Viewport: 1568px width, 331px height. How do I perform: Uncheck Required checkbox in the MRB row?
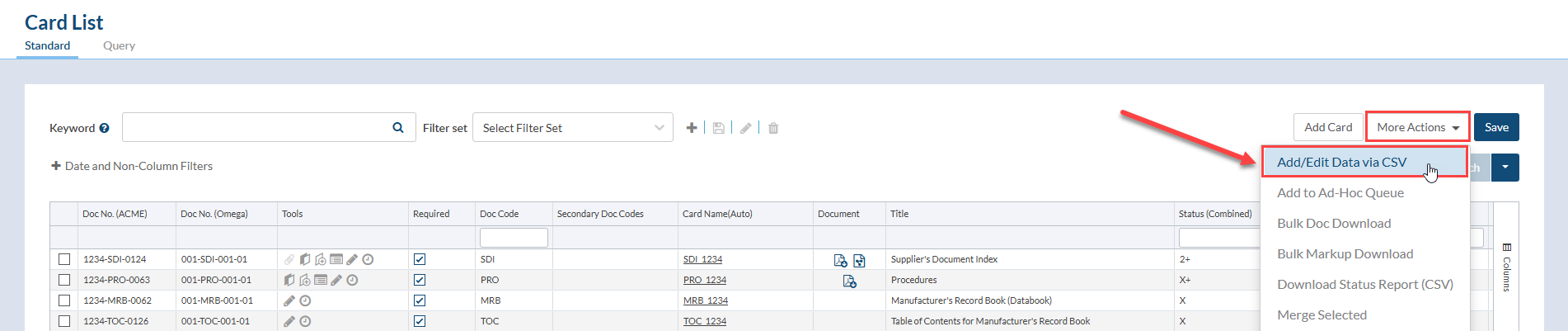pyautogui.click(x=420, y=300)
